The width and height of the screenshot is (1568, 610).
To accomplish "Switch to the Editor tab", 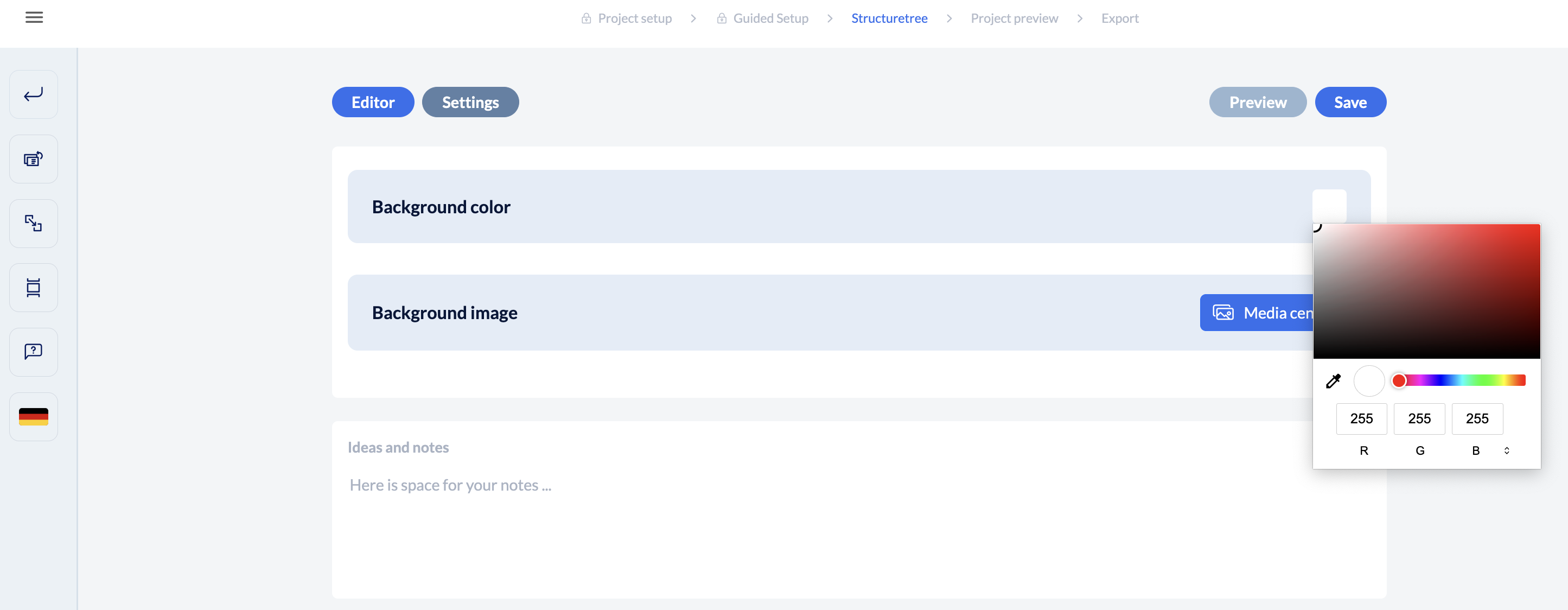I will pyautogui.click(x=373, y=102).
